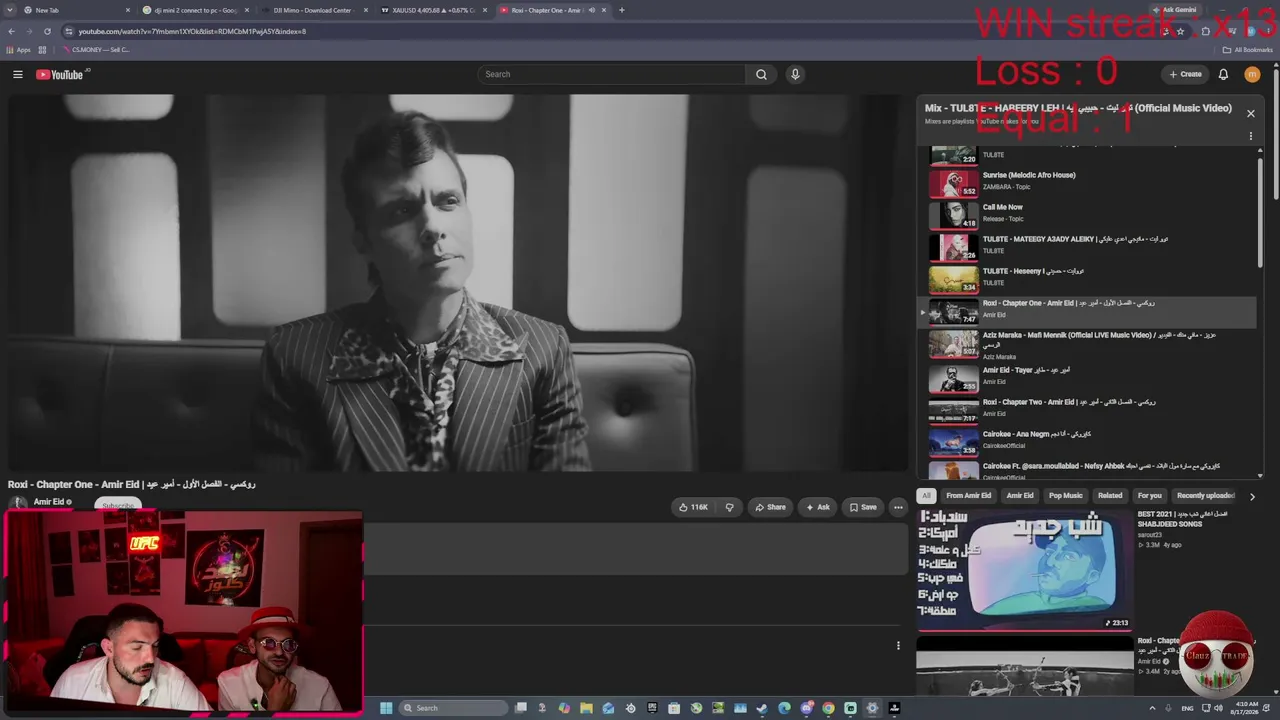Screen dimensions: 1280x720
Task: Open Google Chrome from the taskbar
Action: (x=828, y=708)
